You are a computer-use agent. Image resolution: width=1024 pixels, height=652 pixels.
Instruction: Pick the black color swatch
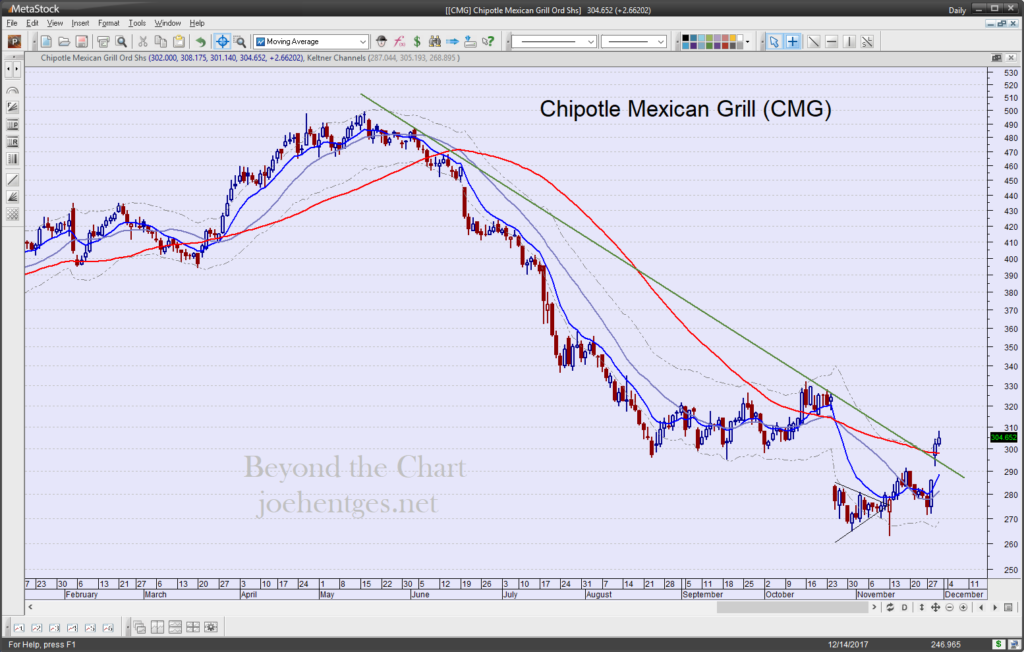click(x=685, y=38)
